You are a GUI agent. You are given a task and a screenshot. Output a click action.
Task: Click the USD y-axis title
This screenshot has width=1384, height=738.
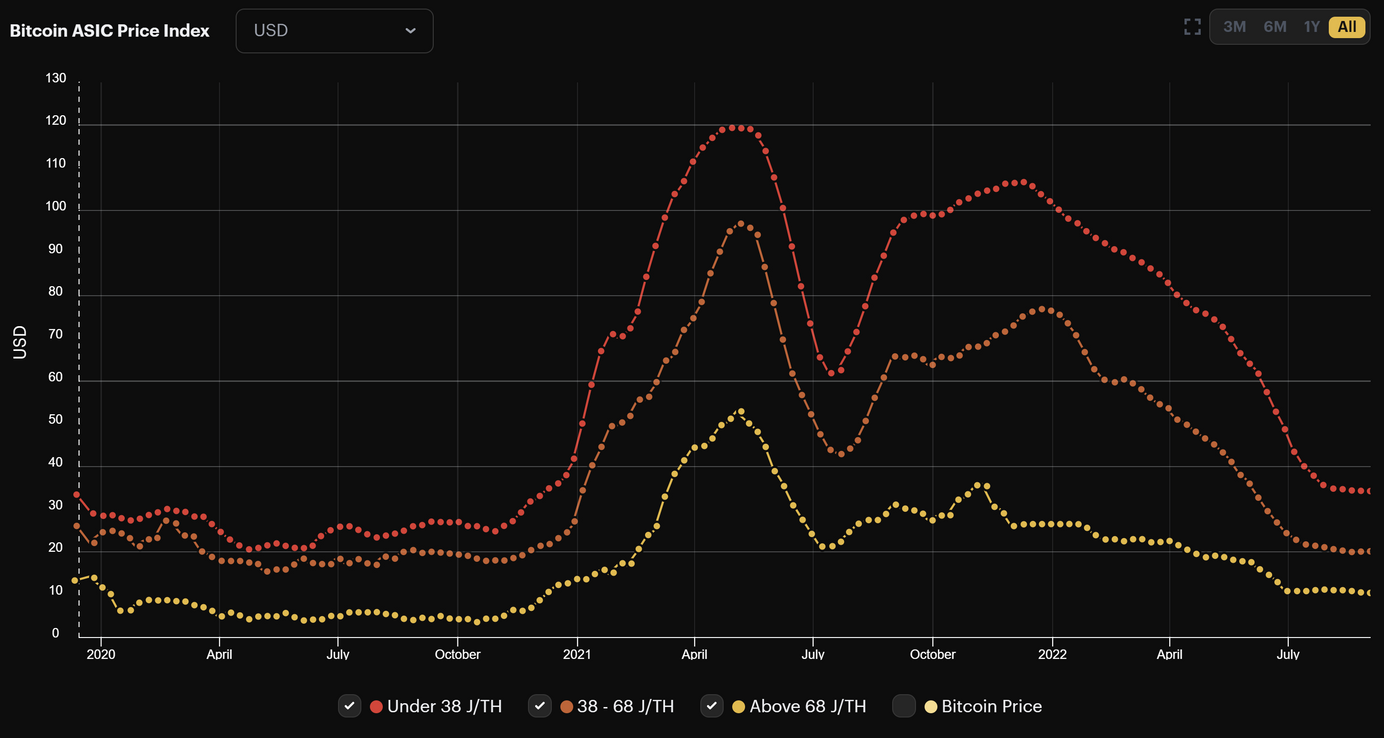(20, 342)
